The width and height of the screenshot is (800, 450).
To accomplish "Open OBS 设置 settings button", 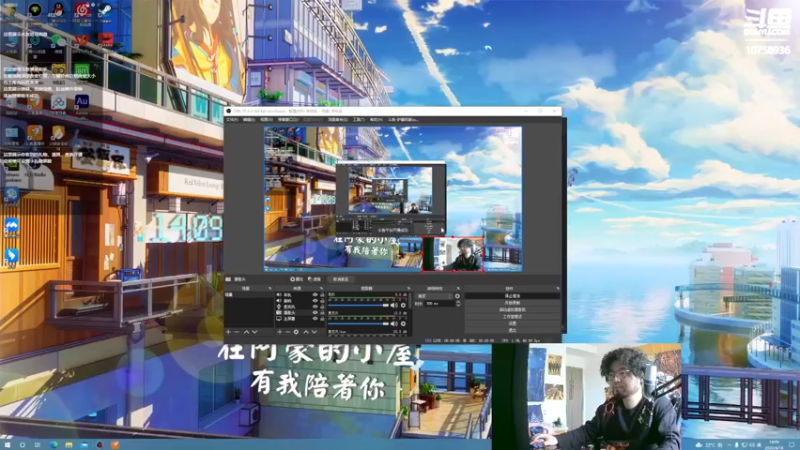I will [512, 323].
